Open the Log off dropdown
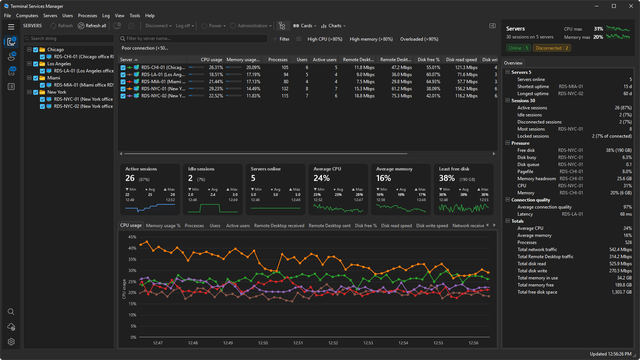Screen dimensions: 640x360 tap(184, 26)
